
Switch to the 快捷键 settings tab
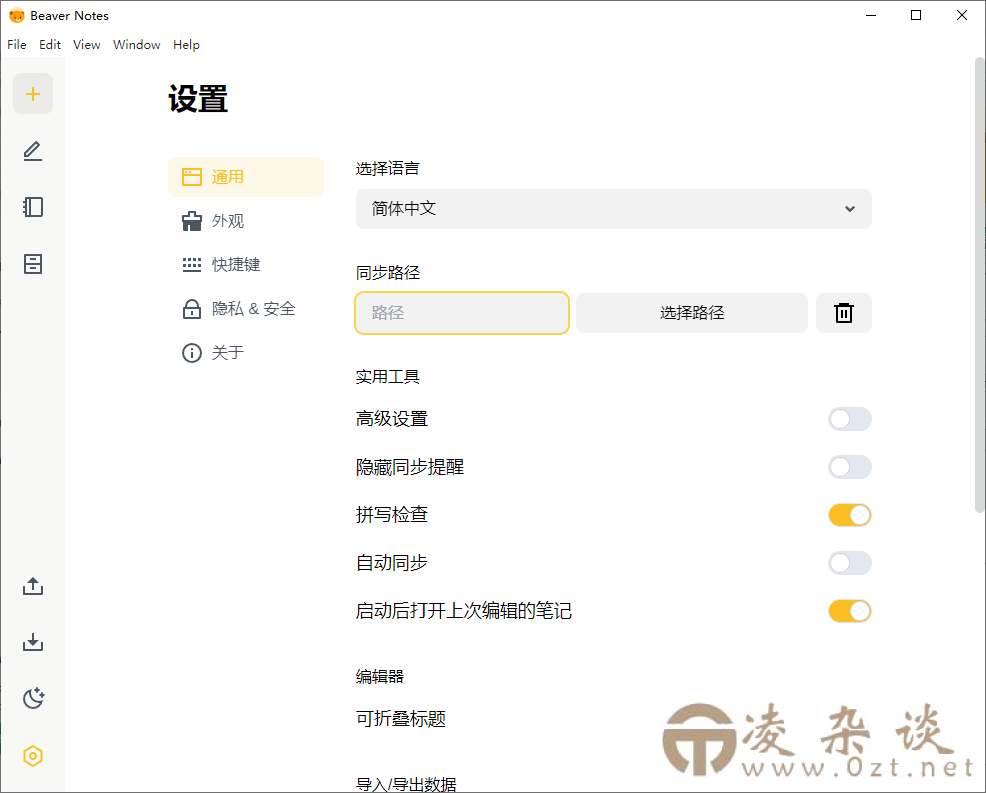click(246, 265)
